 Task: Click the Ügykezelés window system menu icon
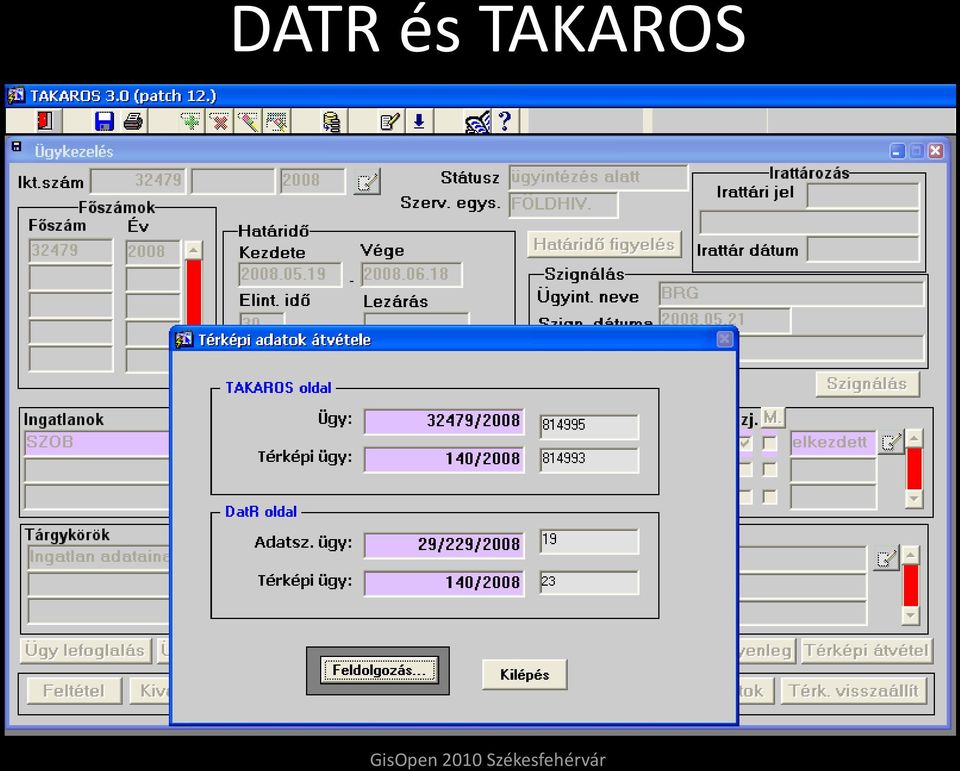[17, 147]
